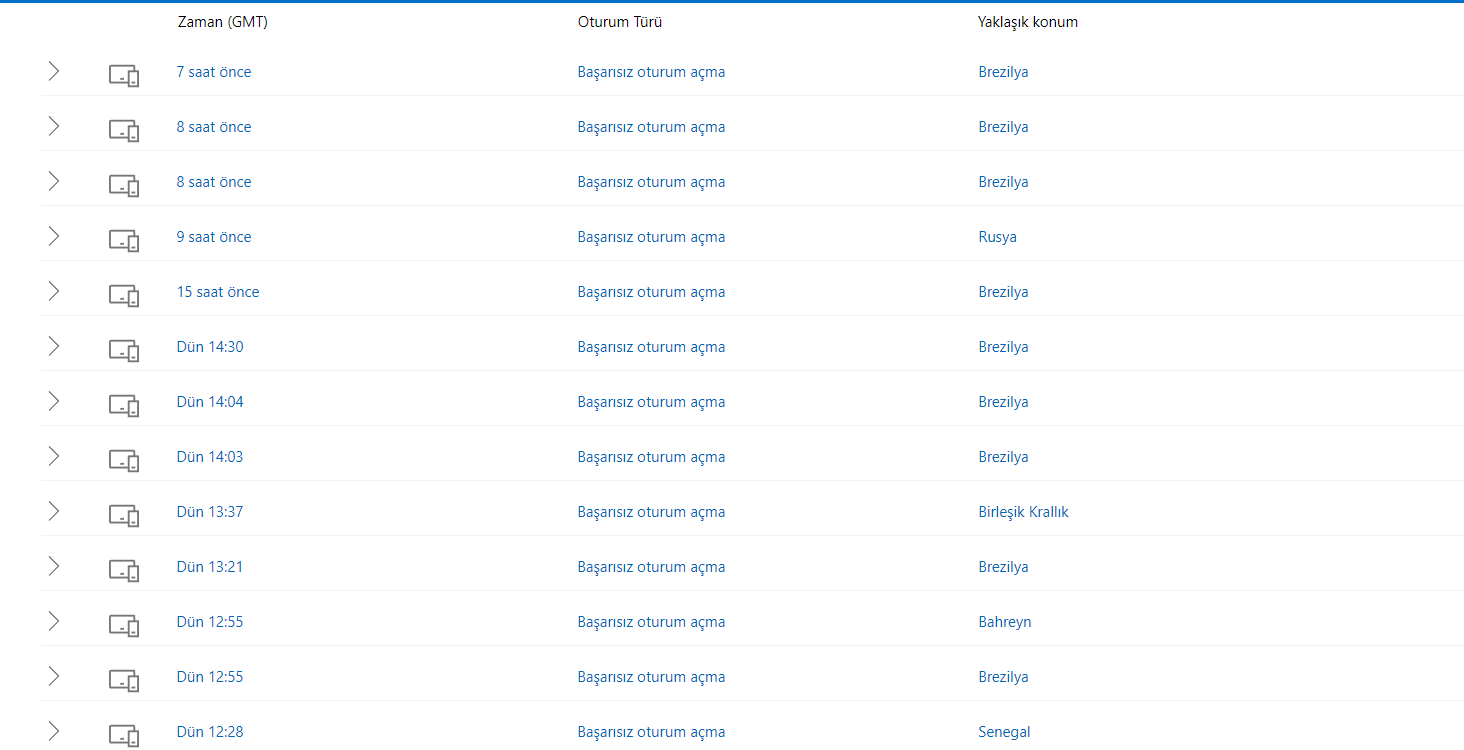Select the device icon next to 15 saat önce
The height and width of the screenshot is (750, 1464).
[x=124, y=294]
